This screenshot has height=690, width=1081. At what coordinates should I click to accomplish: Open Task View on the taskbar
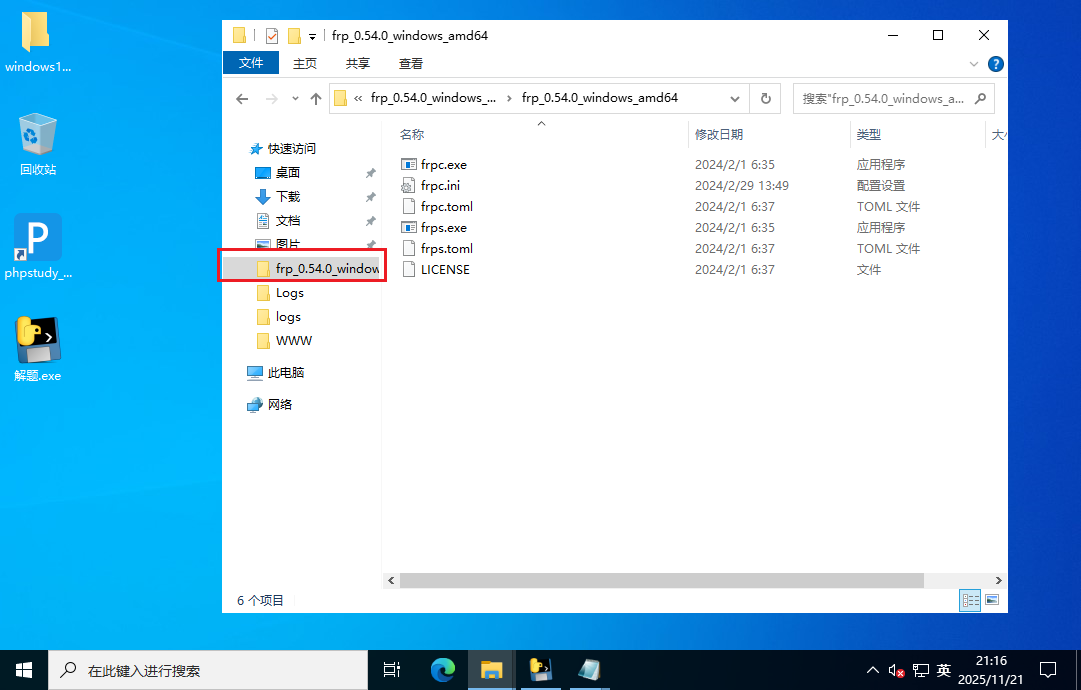pyautogui.click(x=392, y=670)
